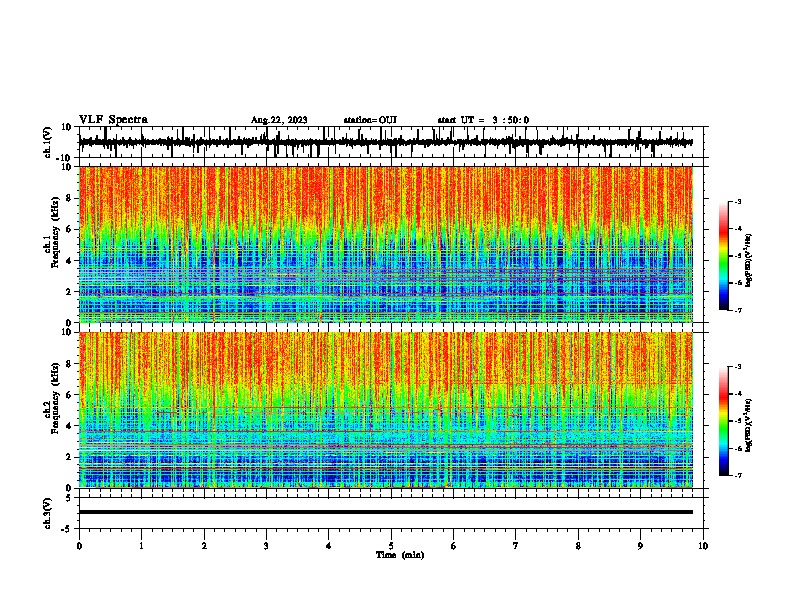Screen dimensions: 792x612
Task: Click the '-10' tick on ch.1(V) axis
Action: point(65,158)
